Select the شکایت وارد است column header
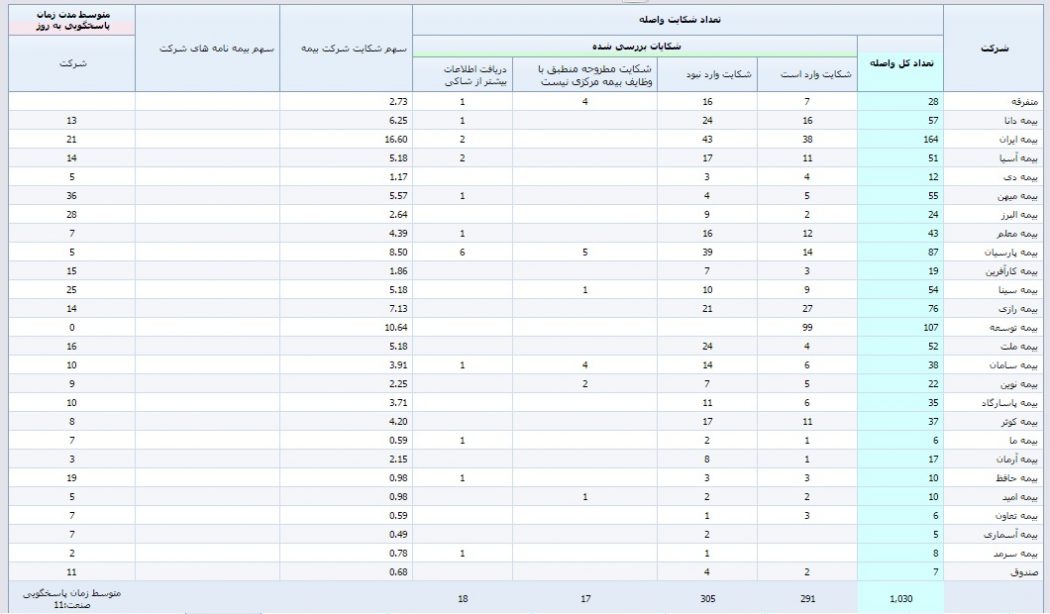 [x=807, y=74]
